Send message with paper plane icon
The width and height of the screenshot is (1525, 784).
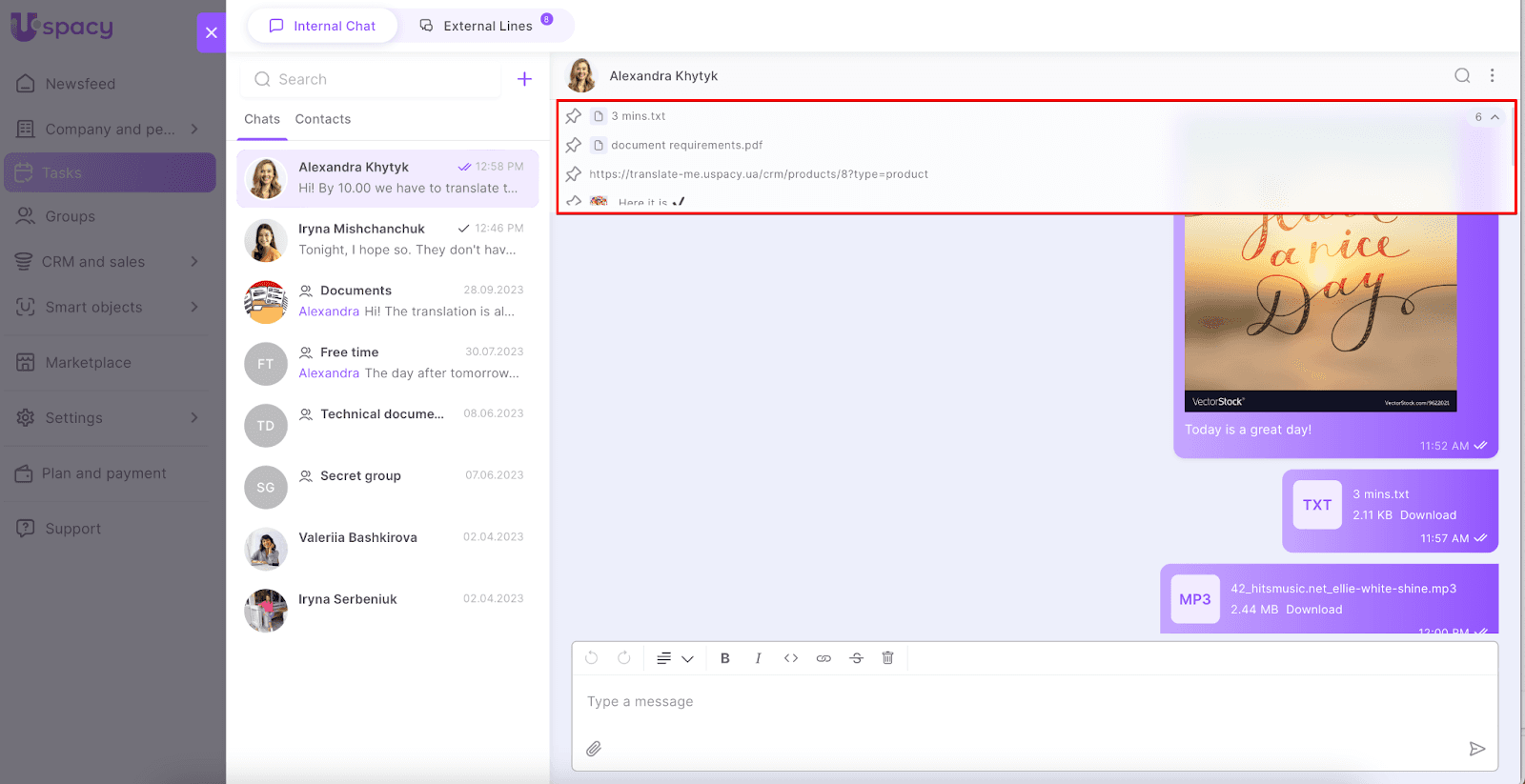(1476, 749)
